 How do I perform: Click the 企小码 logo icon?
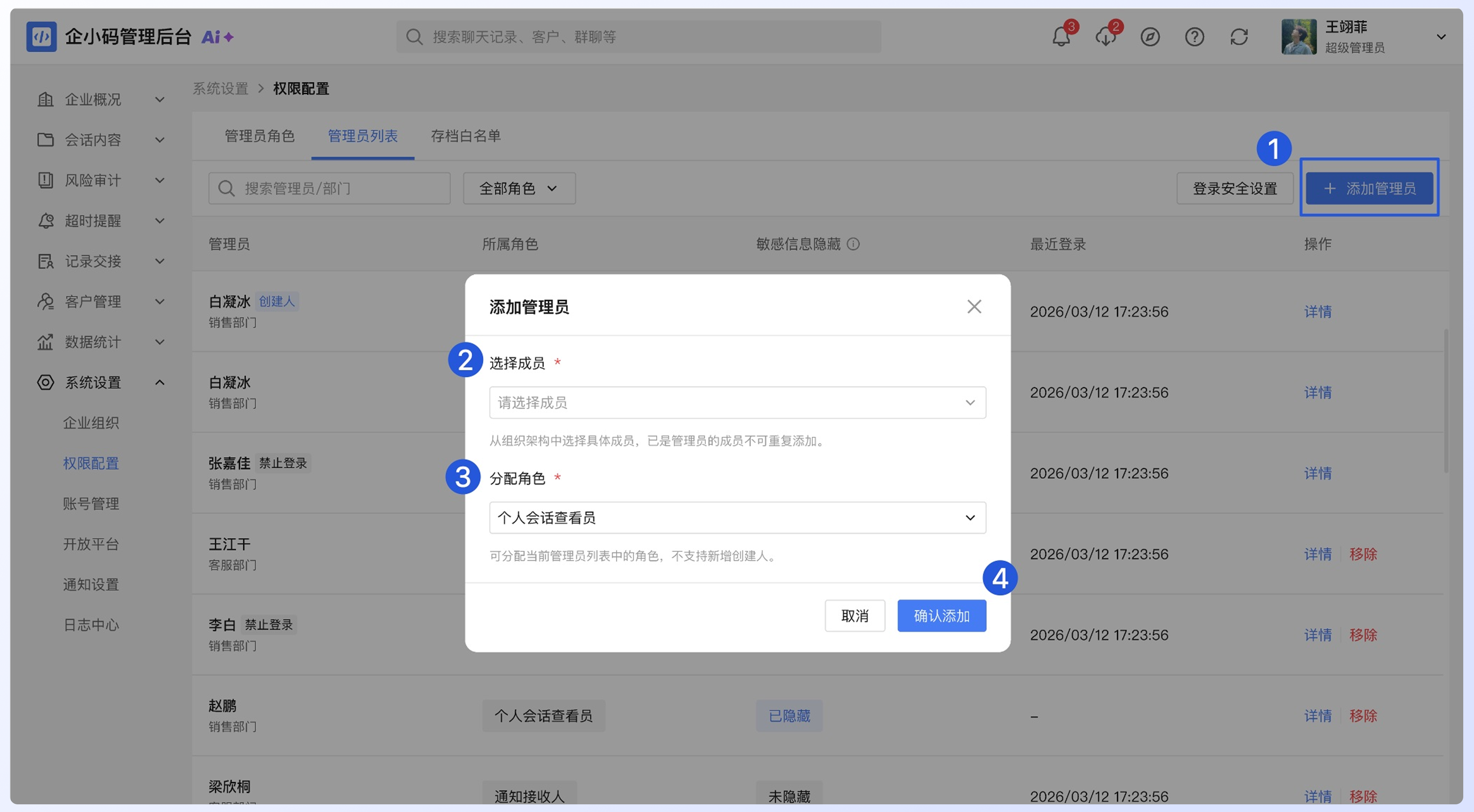41,36
